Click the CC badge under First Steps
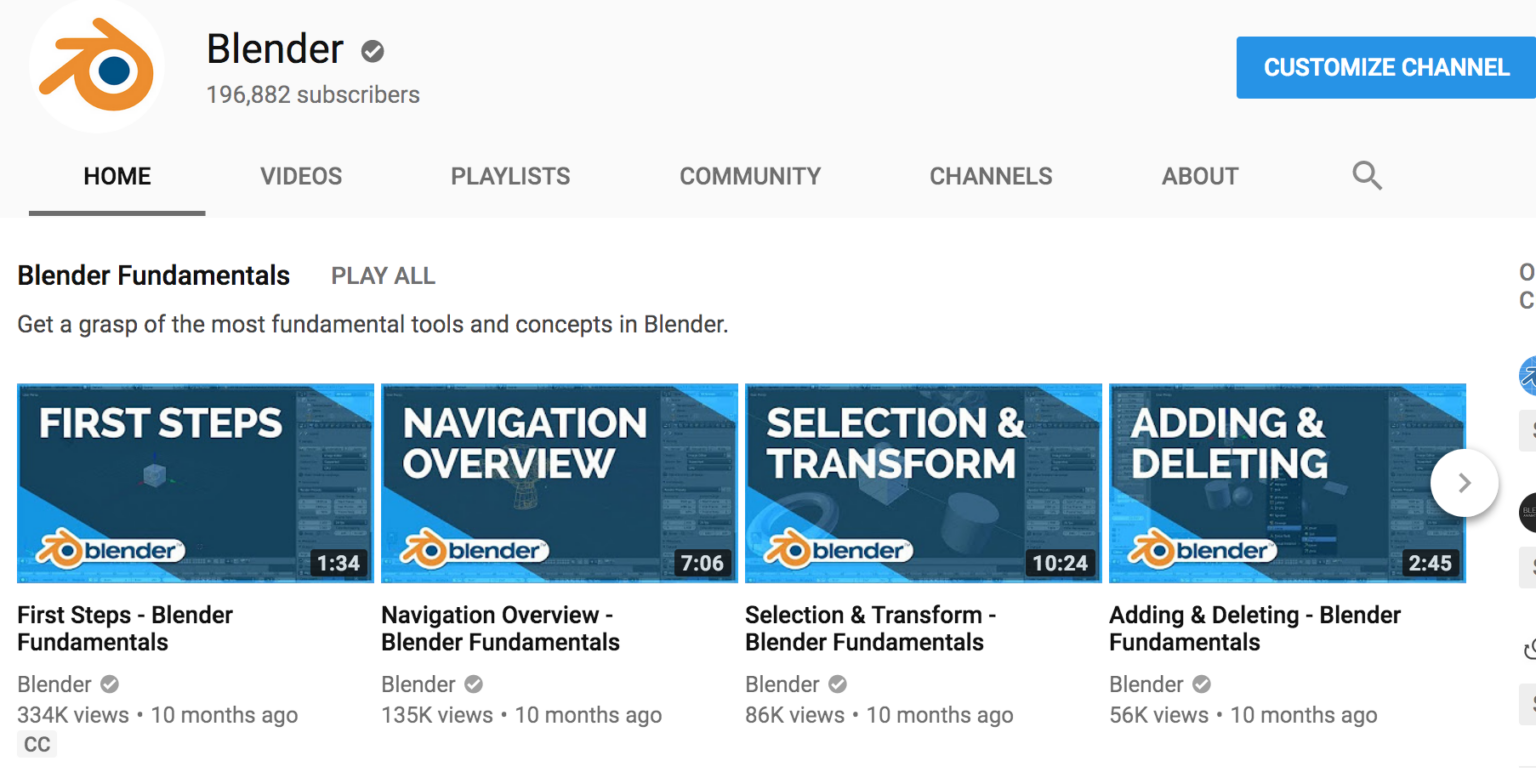Viewport: 1536px width, 772px height. [37, 744]
